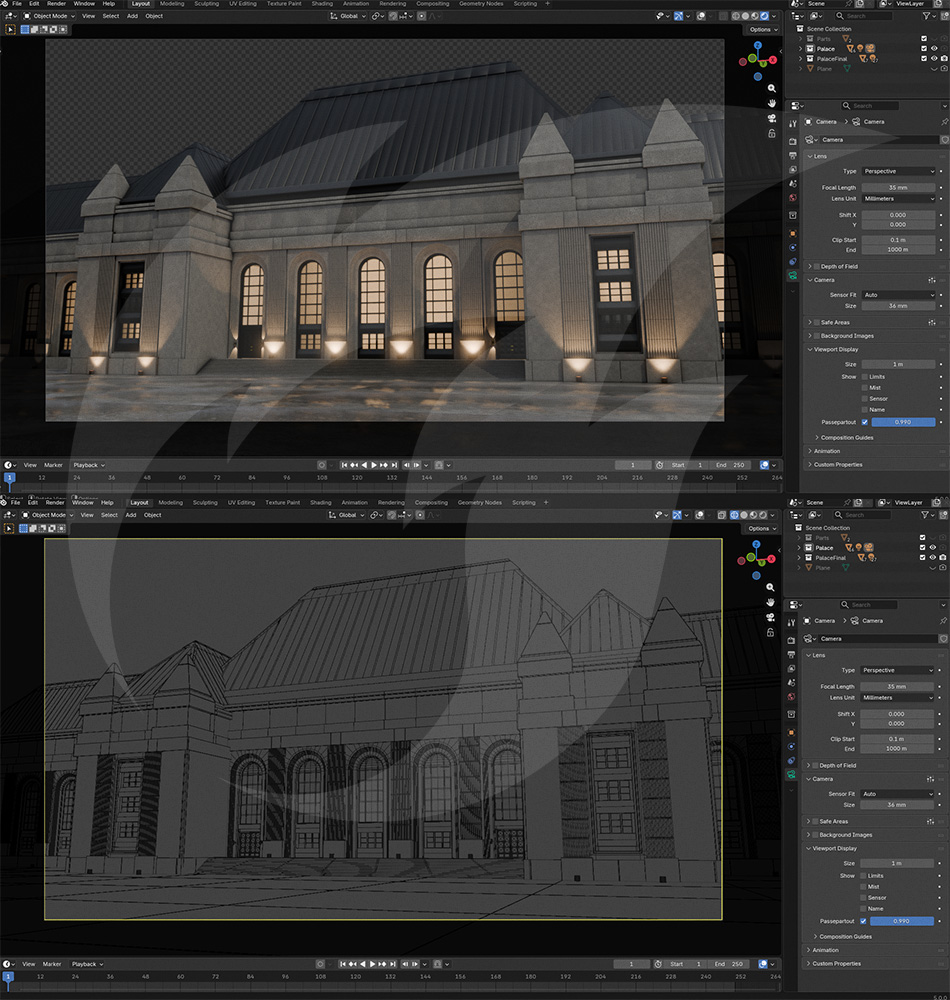Open Camera data properties tab in bottom window

tap(791, 774)
